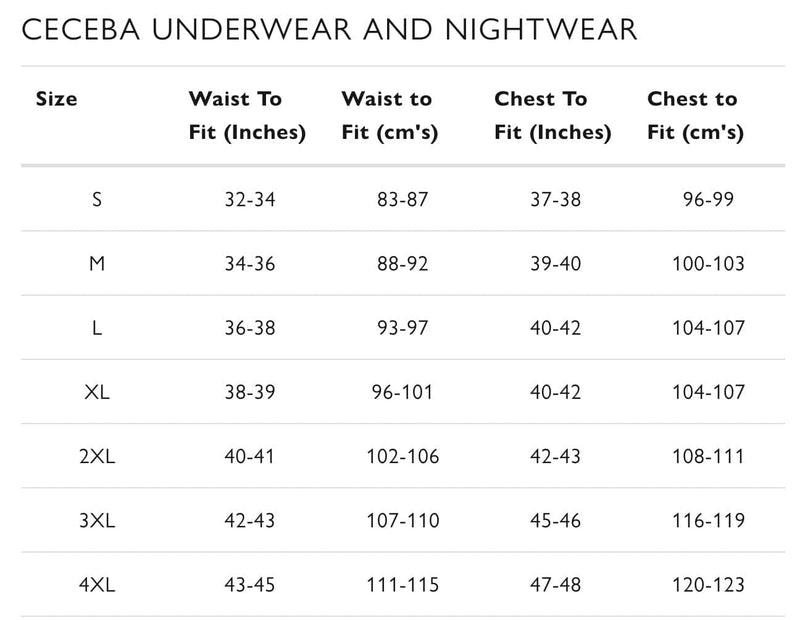Click the Chest to Fit (cm's) header
The height and width of the screenshot is (620, 800).
click(x=695, y=115)
